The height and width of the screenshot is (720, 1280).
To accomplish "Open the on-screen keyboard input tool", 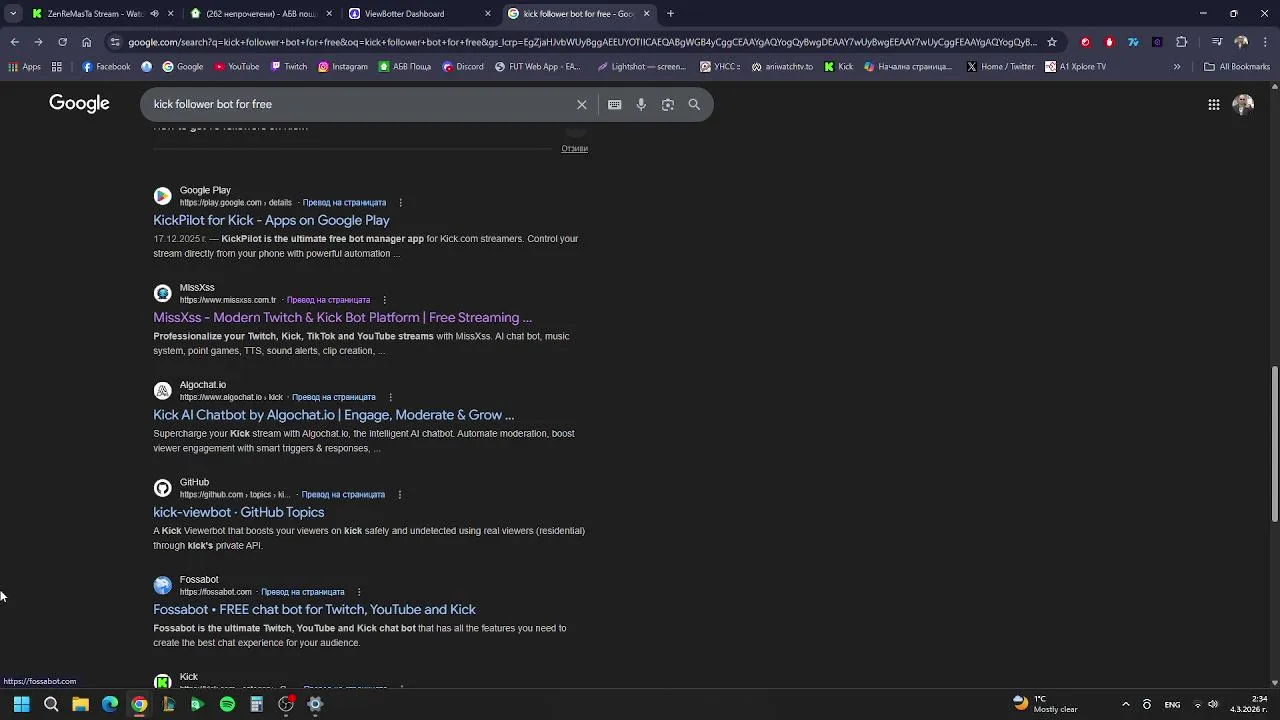I will click(614, 104).
